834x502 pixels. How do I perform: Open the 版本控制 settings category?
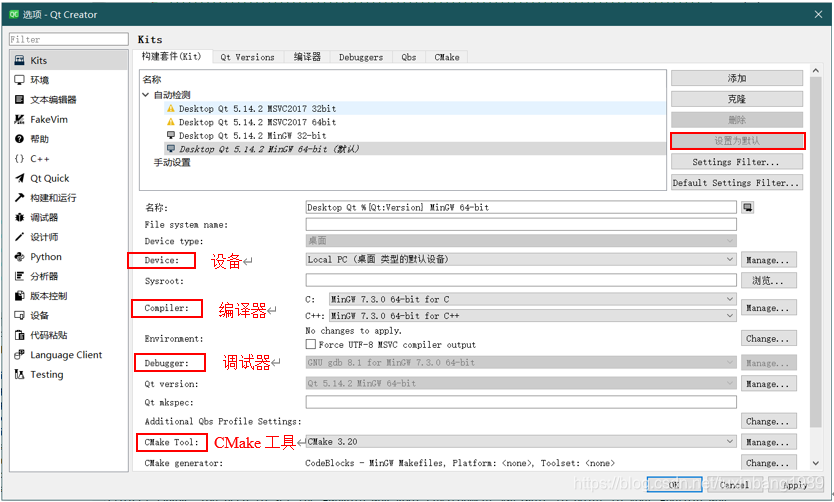[69, 296]
